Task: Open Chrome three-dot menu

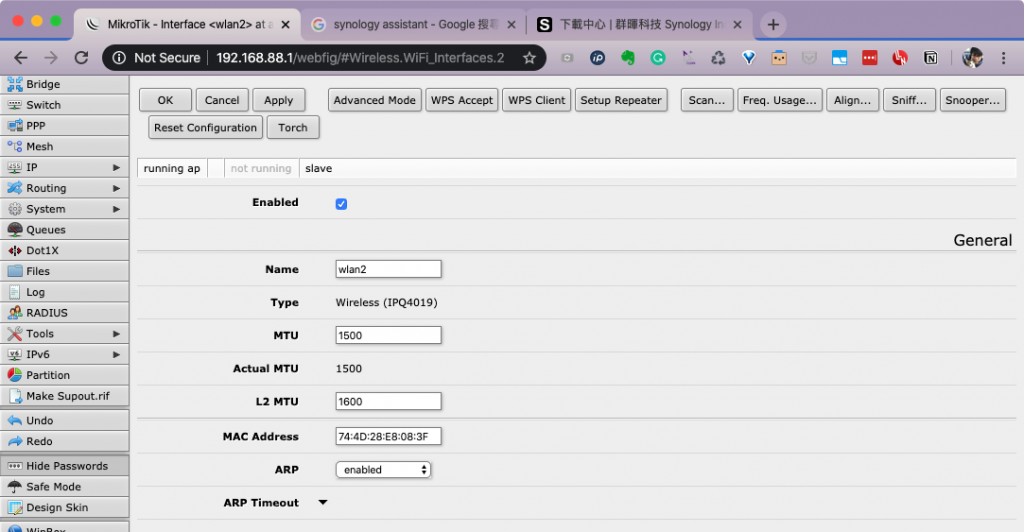Action: [x=1004, y=57]
